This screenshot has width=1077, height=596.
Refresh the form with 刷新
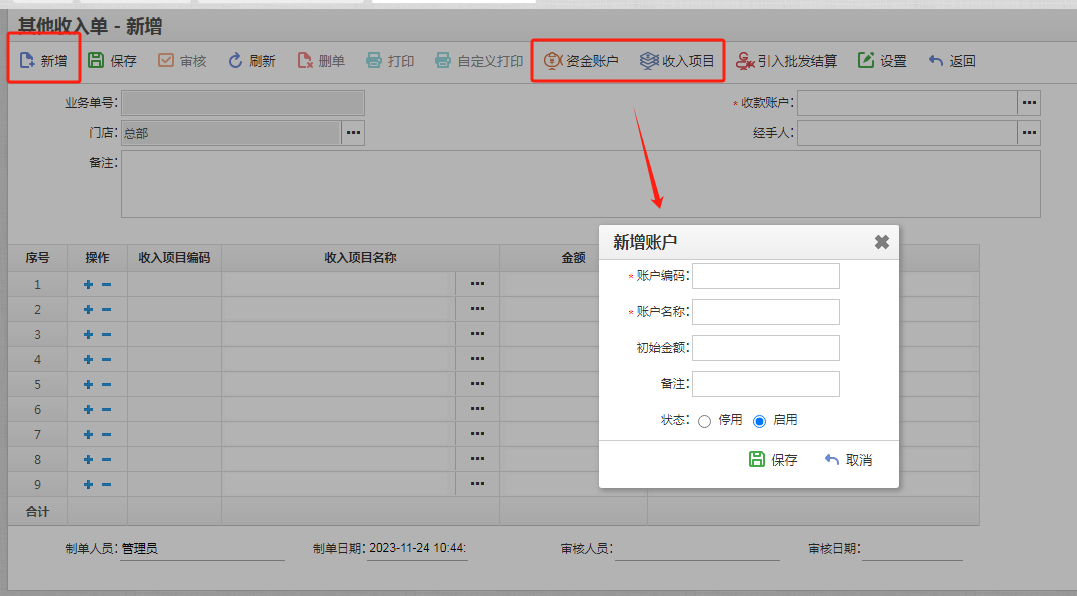click(x=251, y=60)
